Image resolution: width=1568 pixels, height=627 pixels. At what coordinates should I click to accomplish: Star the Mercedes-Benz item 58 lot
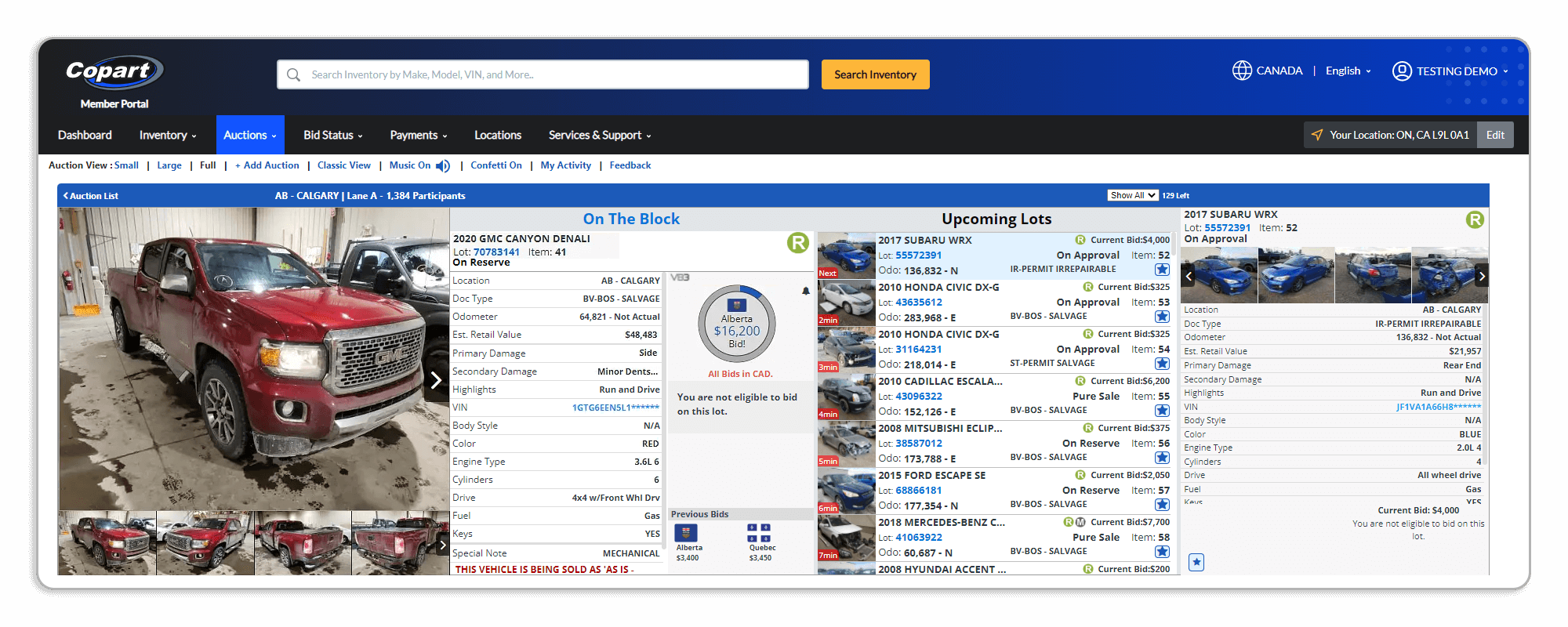pyautogui.click(x=1162, y=552)
